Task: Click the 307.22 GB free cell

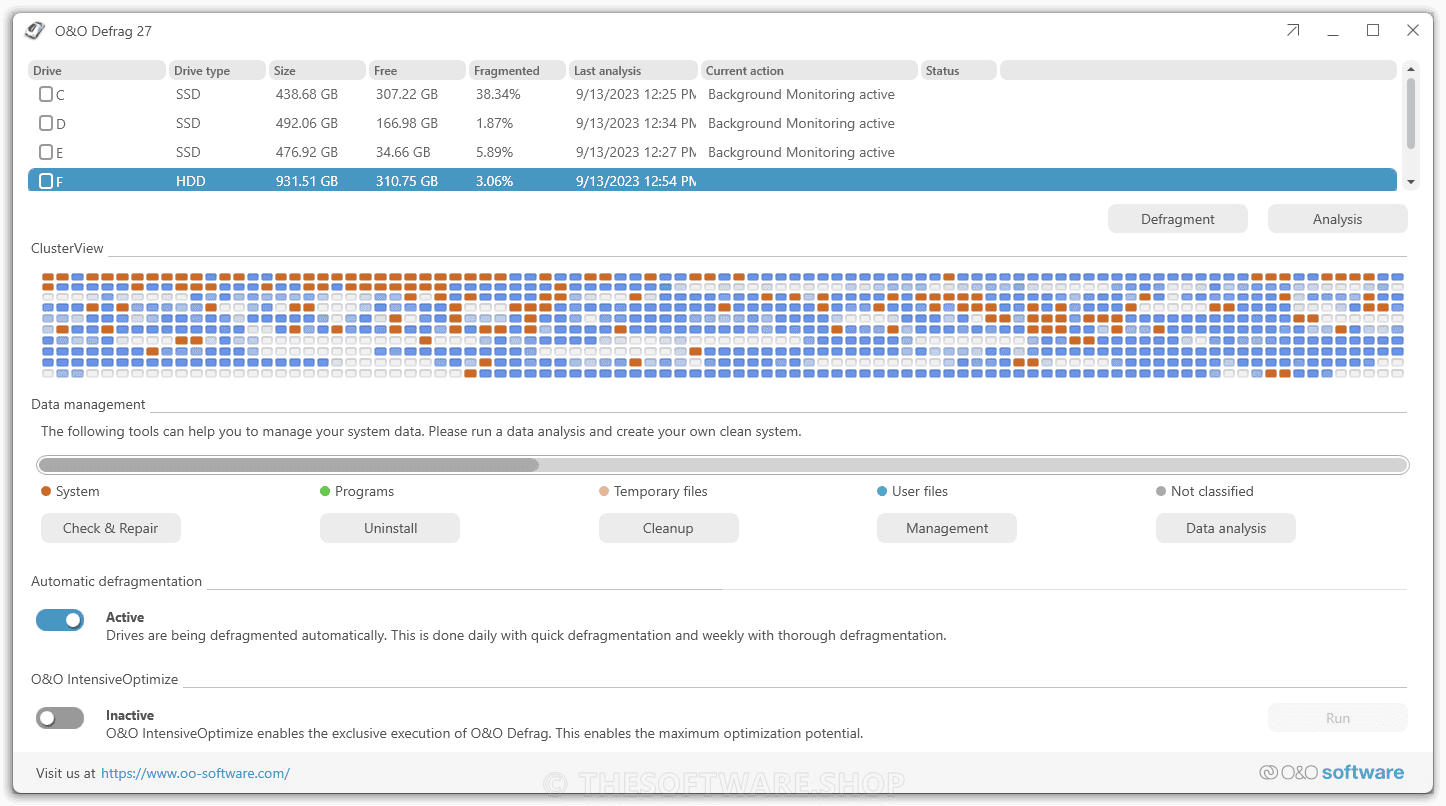Action: coord(406,94)
